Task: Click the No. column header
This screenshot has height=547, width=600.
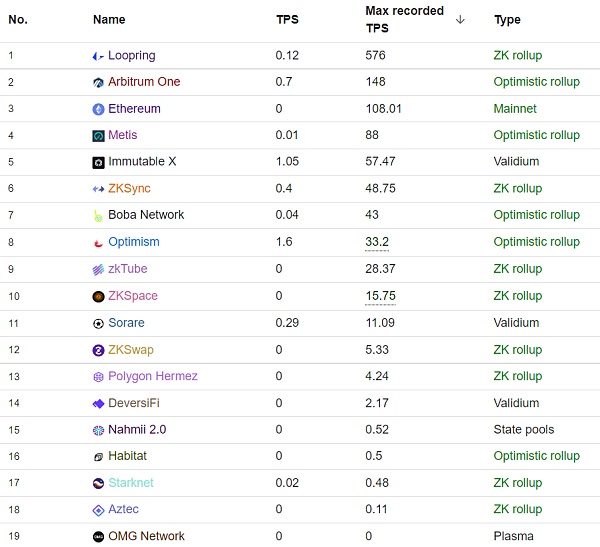Action: pos(18,20)
